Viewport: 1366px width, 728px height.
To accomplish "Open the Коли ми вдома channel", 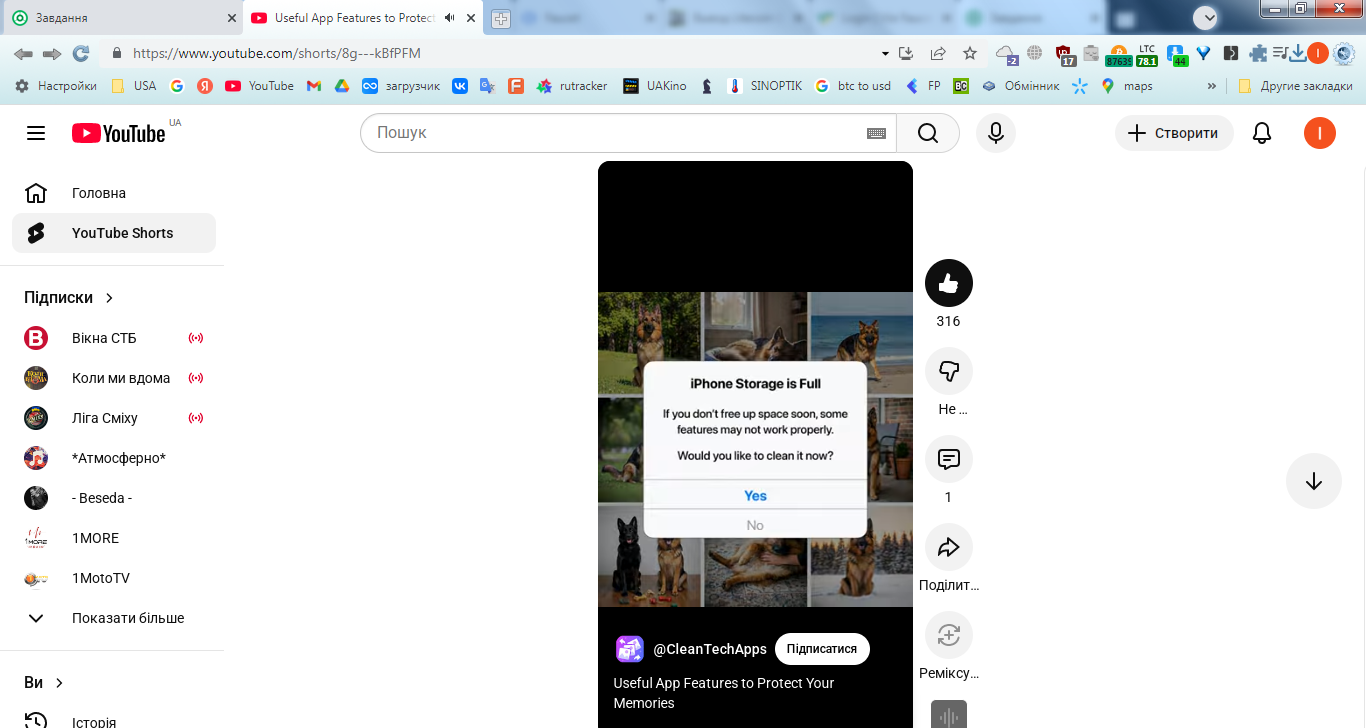I will (x=114, y=378).
